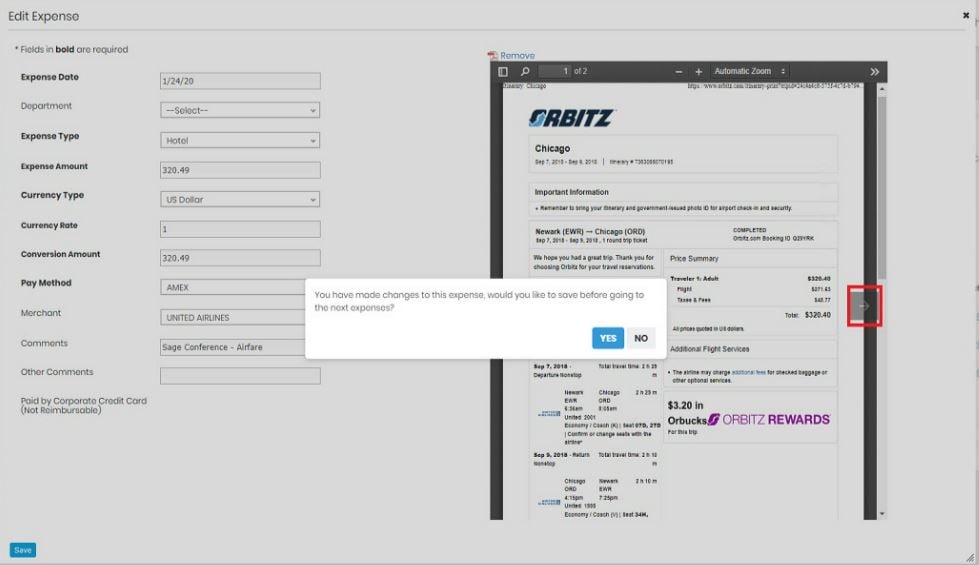Click the PDF file icon beside Remove
Screen dimensions: 979x565
tap(492, 56)
